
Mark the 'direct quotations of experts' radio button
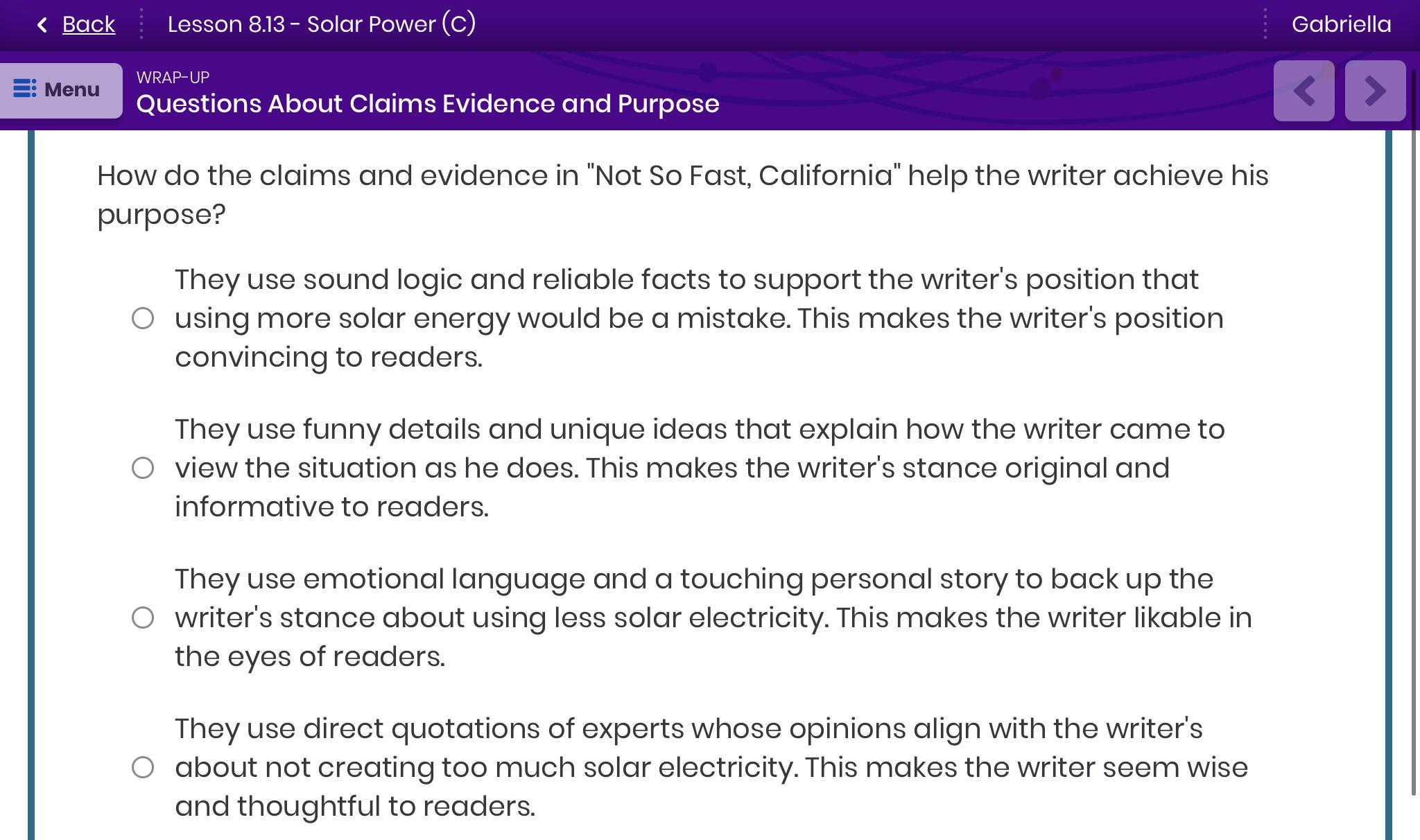(x=143, y=768)
